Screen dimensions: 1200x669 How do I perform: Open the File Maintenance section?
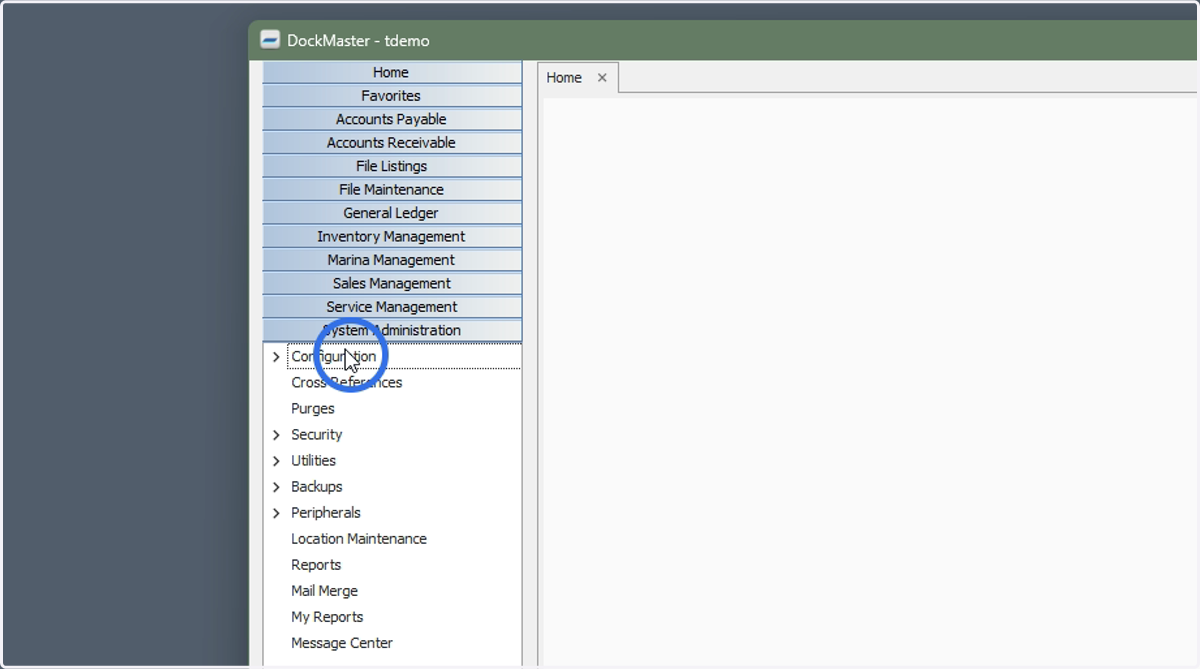pyautogui.click(x=392, y=189)
